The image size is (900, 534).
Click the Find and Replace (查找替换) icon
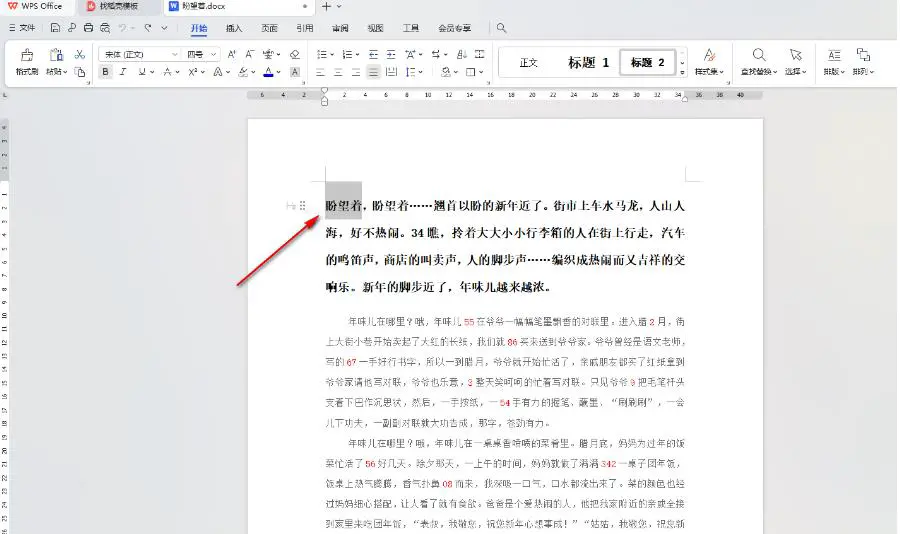tap(759, 55)
